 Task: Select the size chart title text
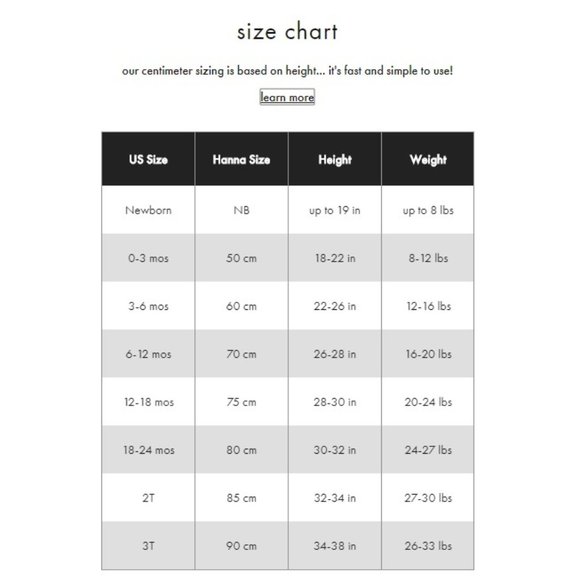[x=287, y=31]
